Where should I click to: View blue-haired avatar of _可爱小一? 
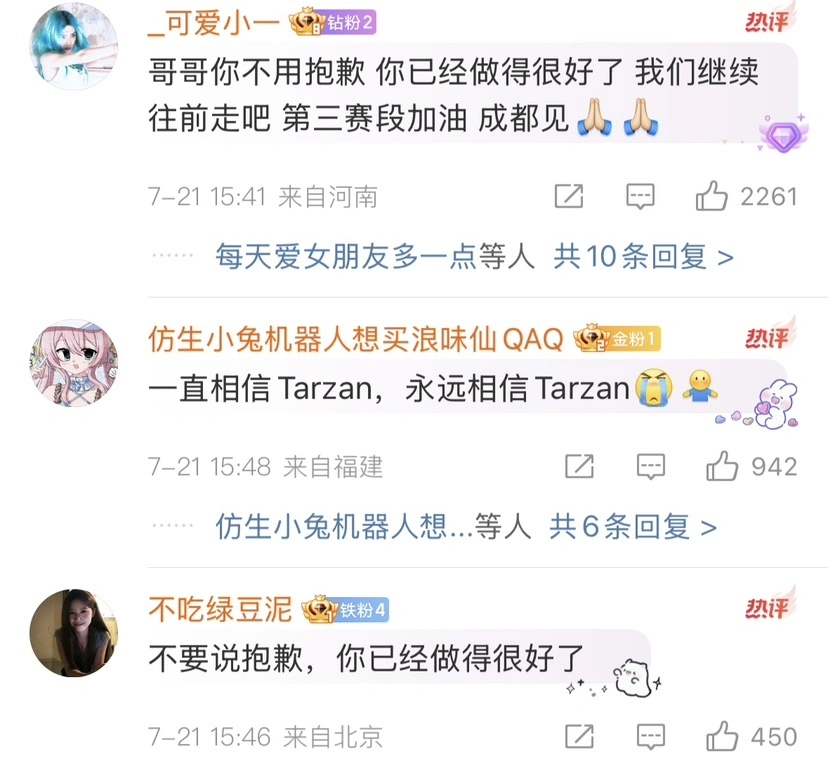(73, 45)
